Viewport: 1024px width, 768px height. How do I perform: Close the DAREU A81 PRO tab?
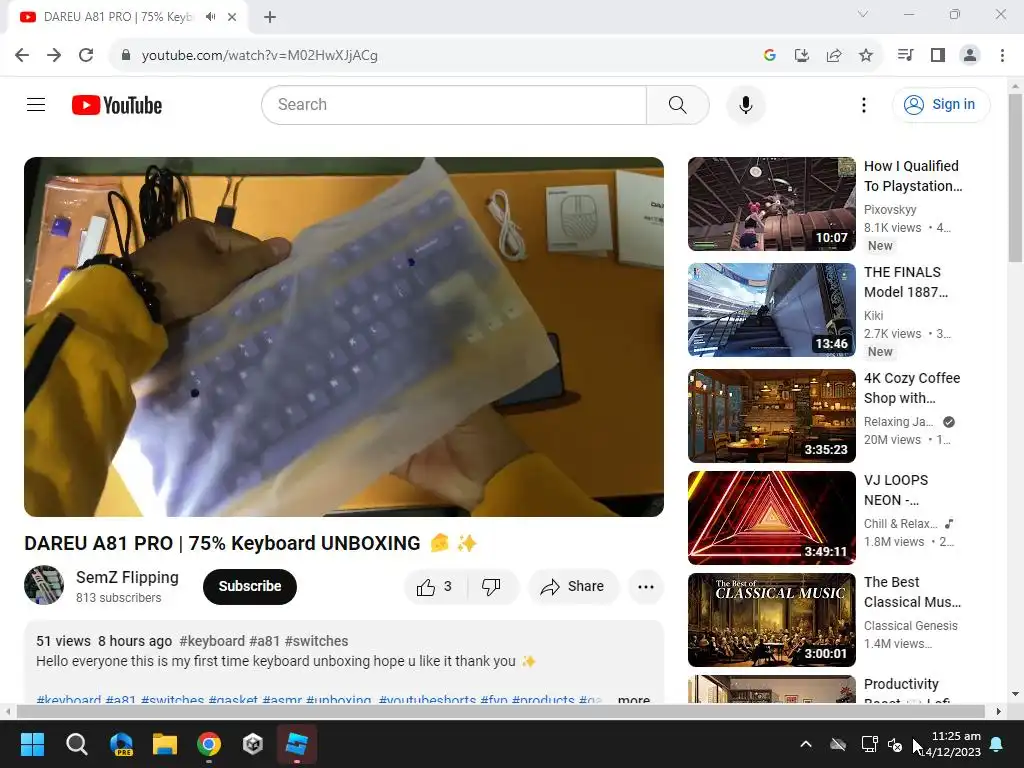(x=232, y=17)
